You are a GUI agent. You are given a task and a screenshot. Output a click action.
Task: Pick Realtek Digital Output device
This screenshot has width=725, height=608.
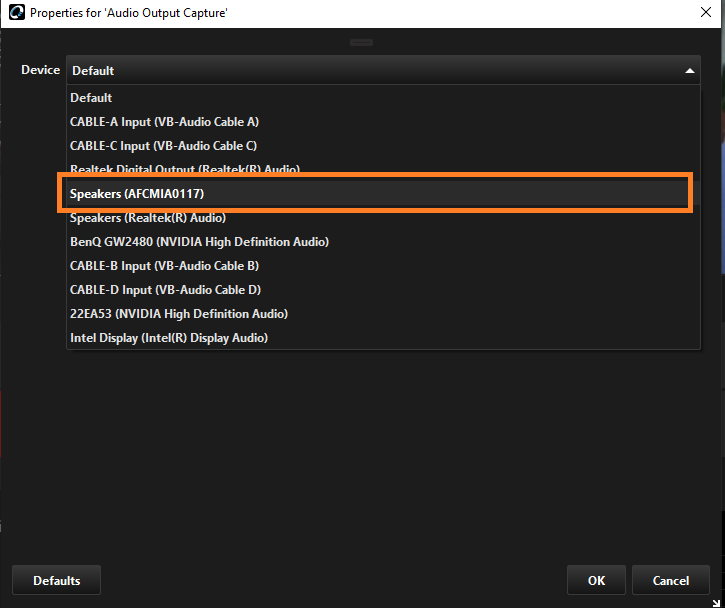coord(383,167)
